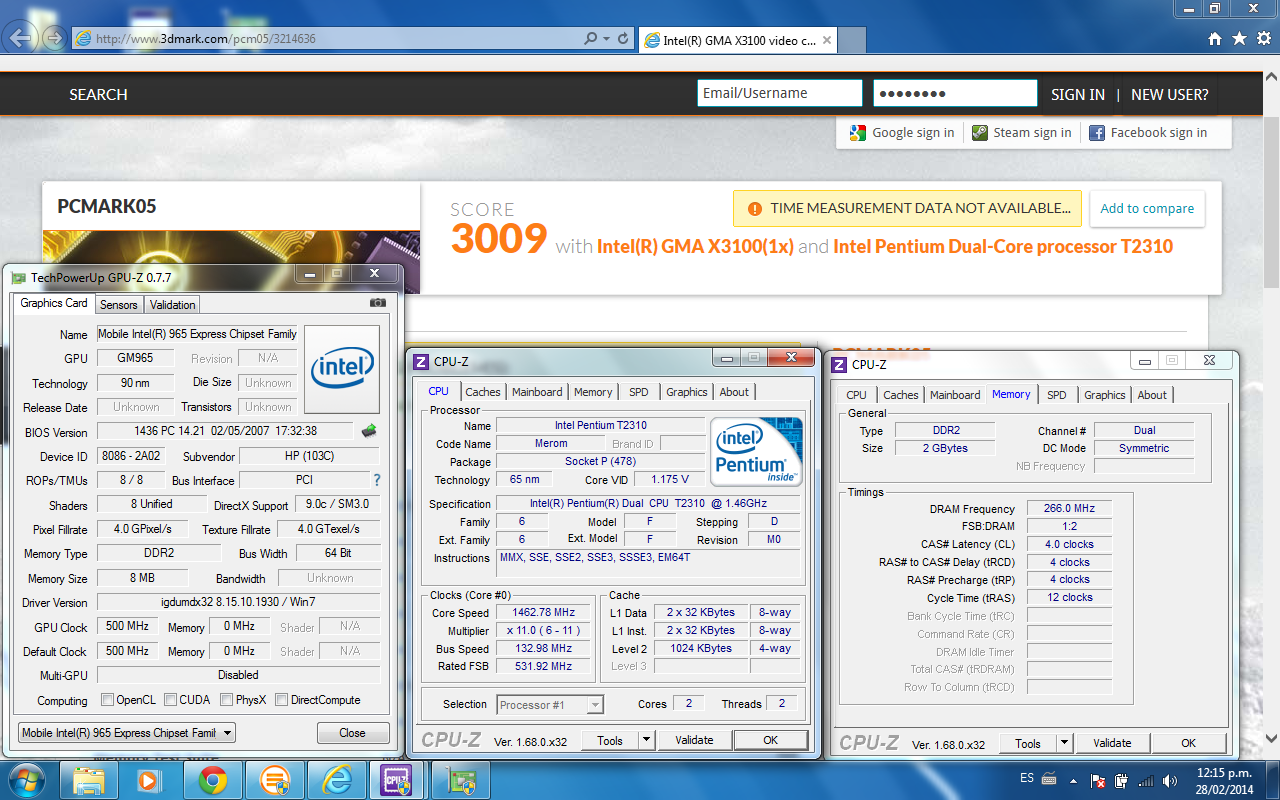Click the browser forward arrow

tap(54, 38)
